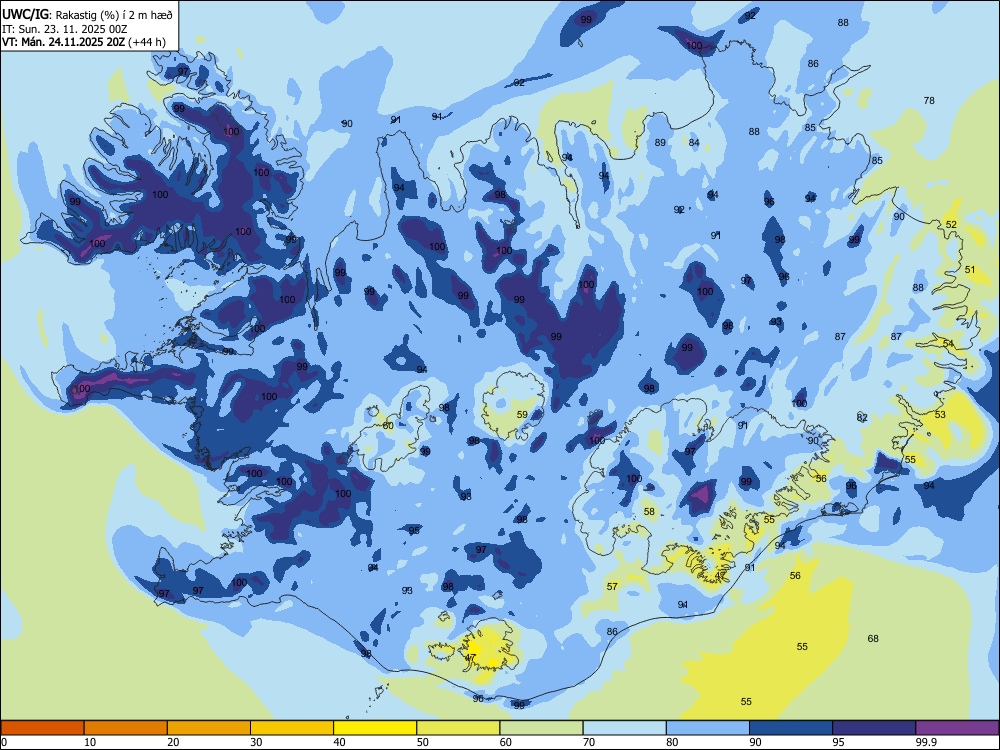The height and width of the screenshot is (750, 1000).
Task: Click the title text 'UWC/IG: Rakastig (%) í 2 m hæð'
Action: click(x=87, y=15)
